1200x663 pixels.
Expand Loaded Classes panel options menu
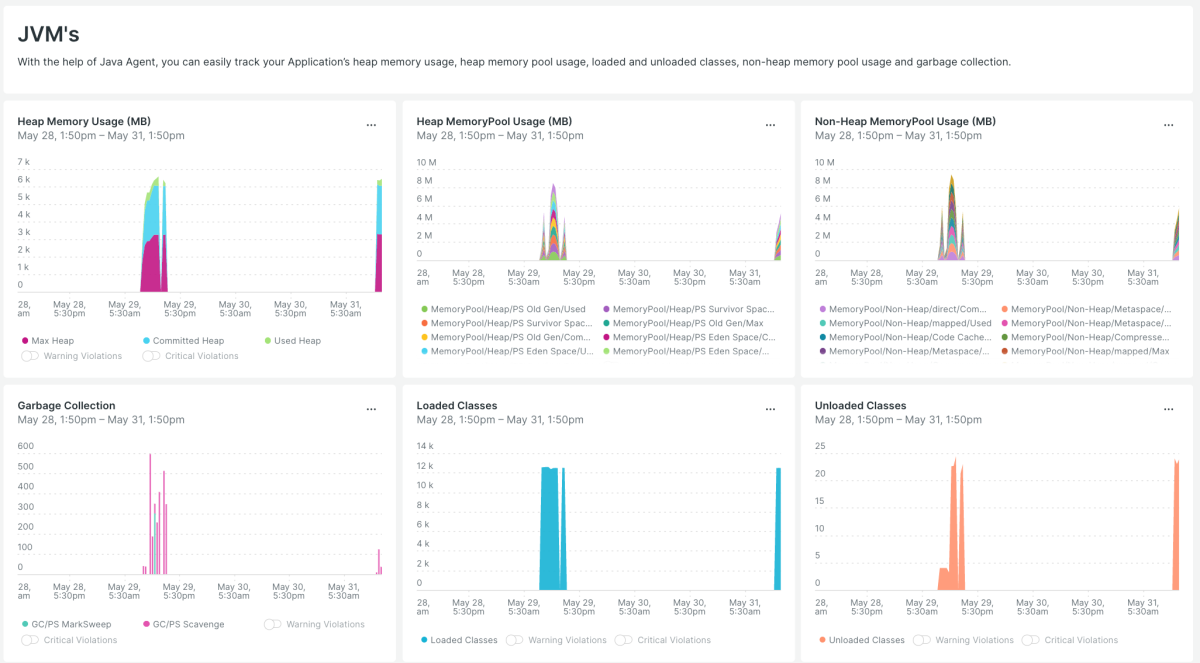[770, 410]
